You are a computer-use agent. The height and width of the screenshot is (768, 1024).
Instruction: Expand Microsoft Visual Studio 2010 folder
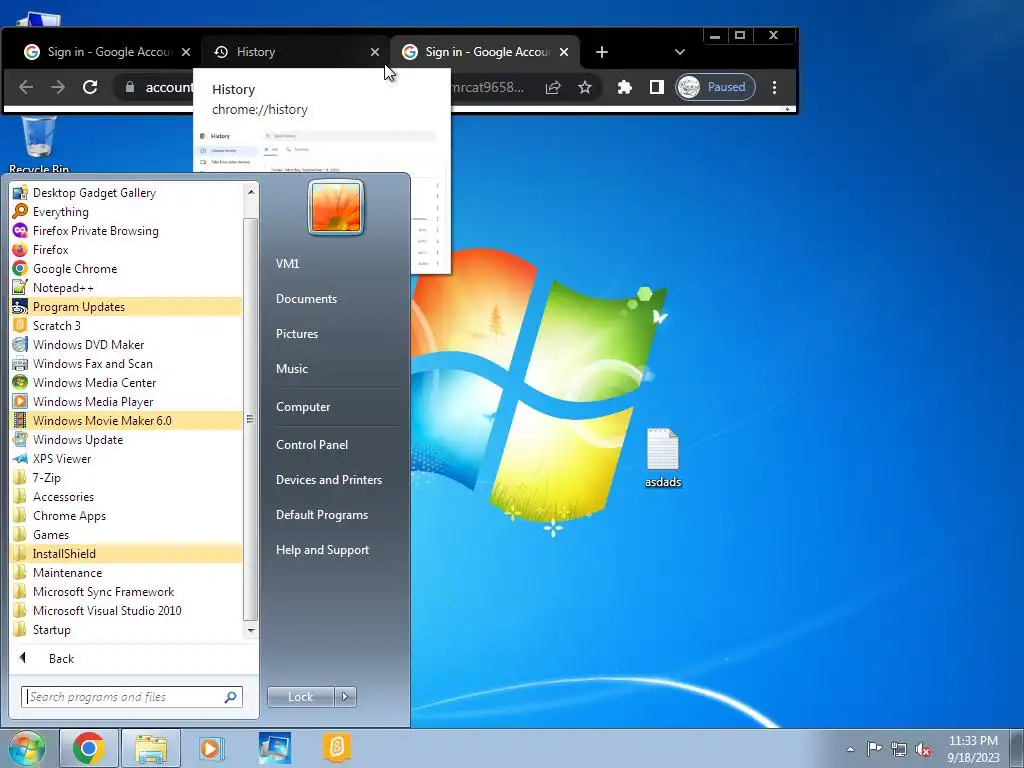coord(127,610)
